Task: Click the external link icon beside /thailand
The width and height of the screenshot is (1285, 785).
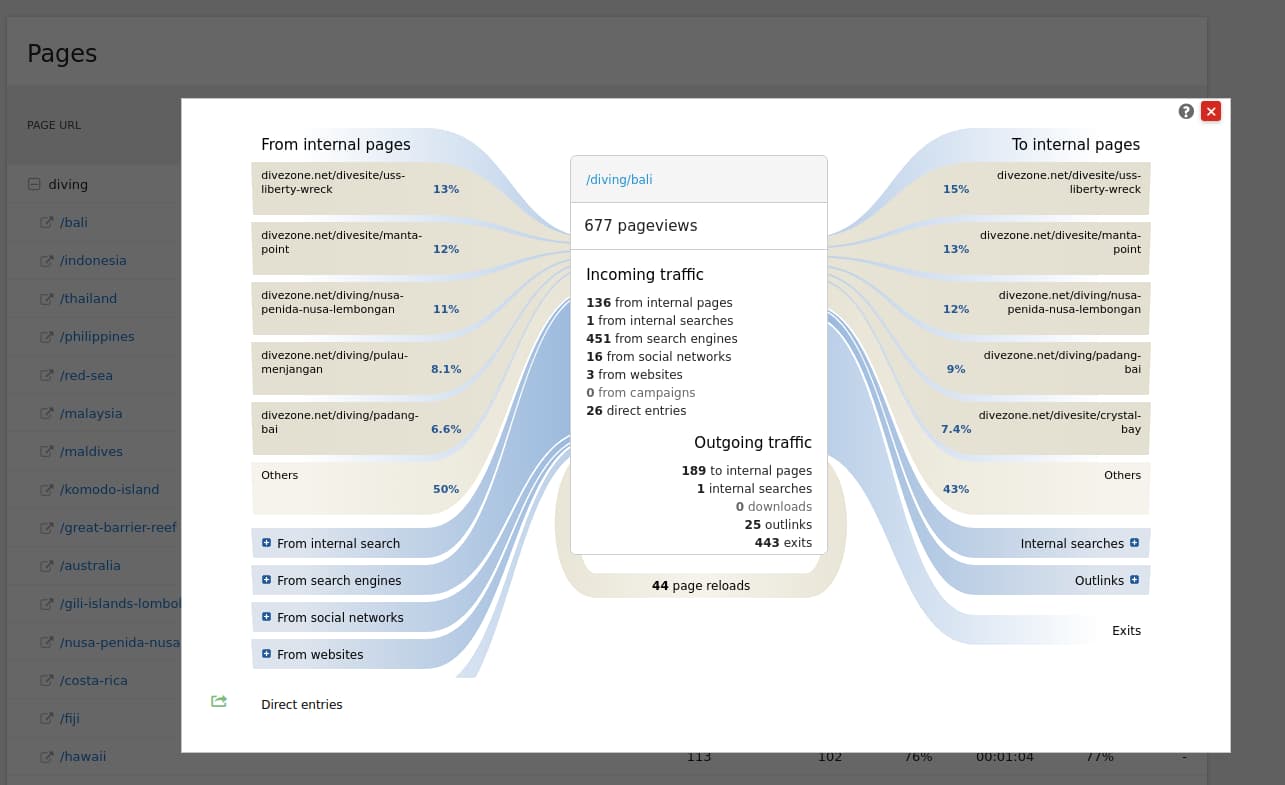Action: 46,298
